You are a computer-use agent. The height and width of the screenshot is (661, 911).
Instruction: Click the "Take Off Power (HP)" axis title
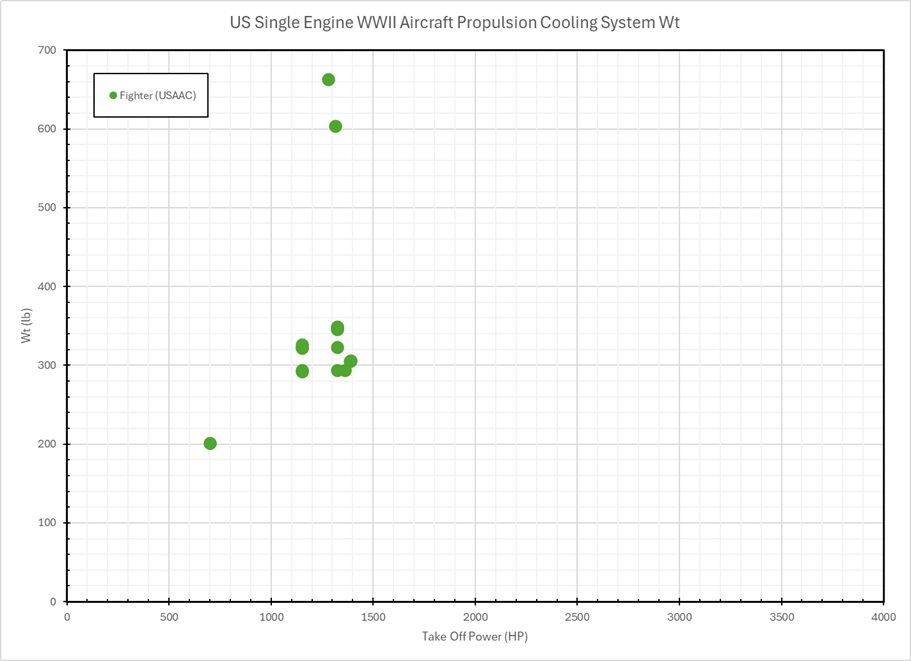474,636
